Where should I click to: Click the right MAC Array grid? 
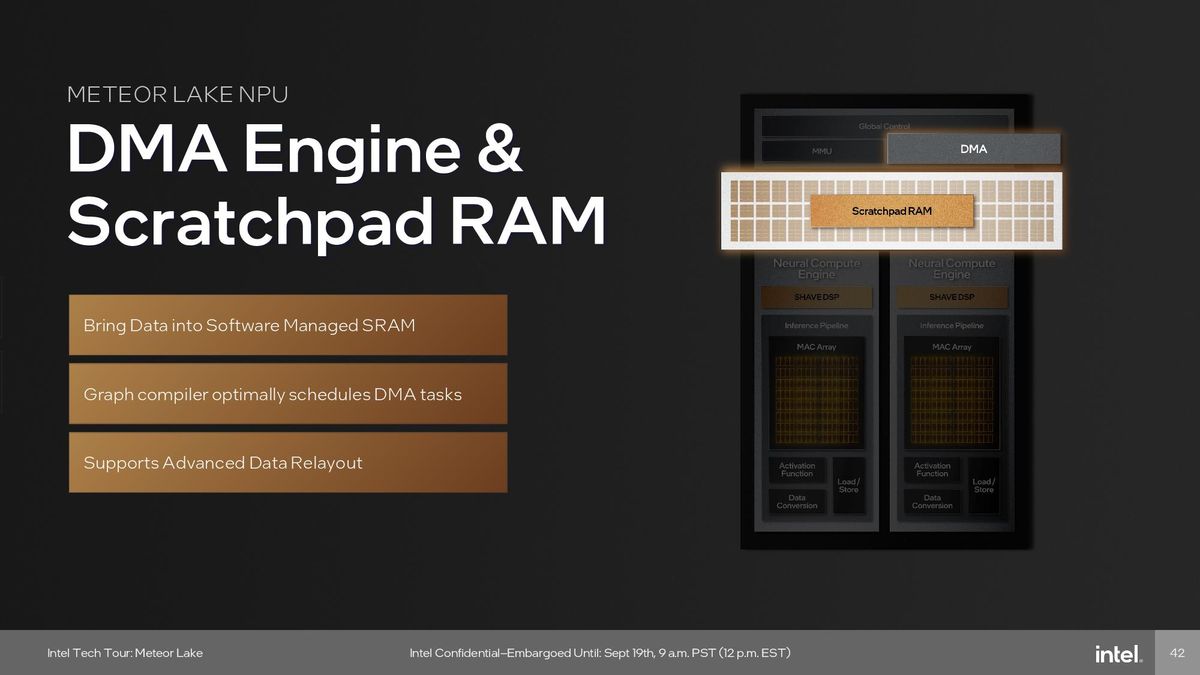[951, 399]
